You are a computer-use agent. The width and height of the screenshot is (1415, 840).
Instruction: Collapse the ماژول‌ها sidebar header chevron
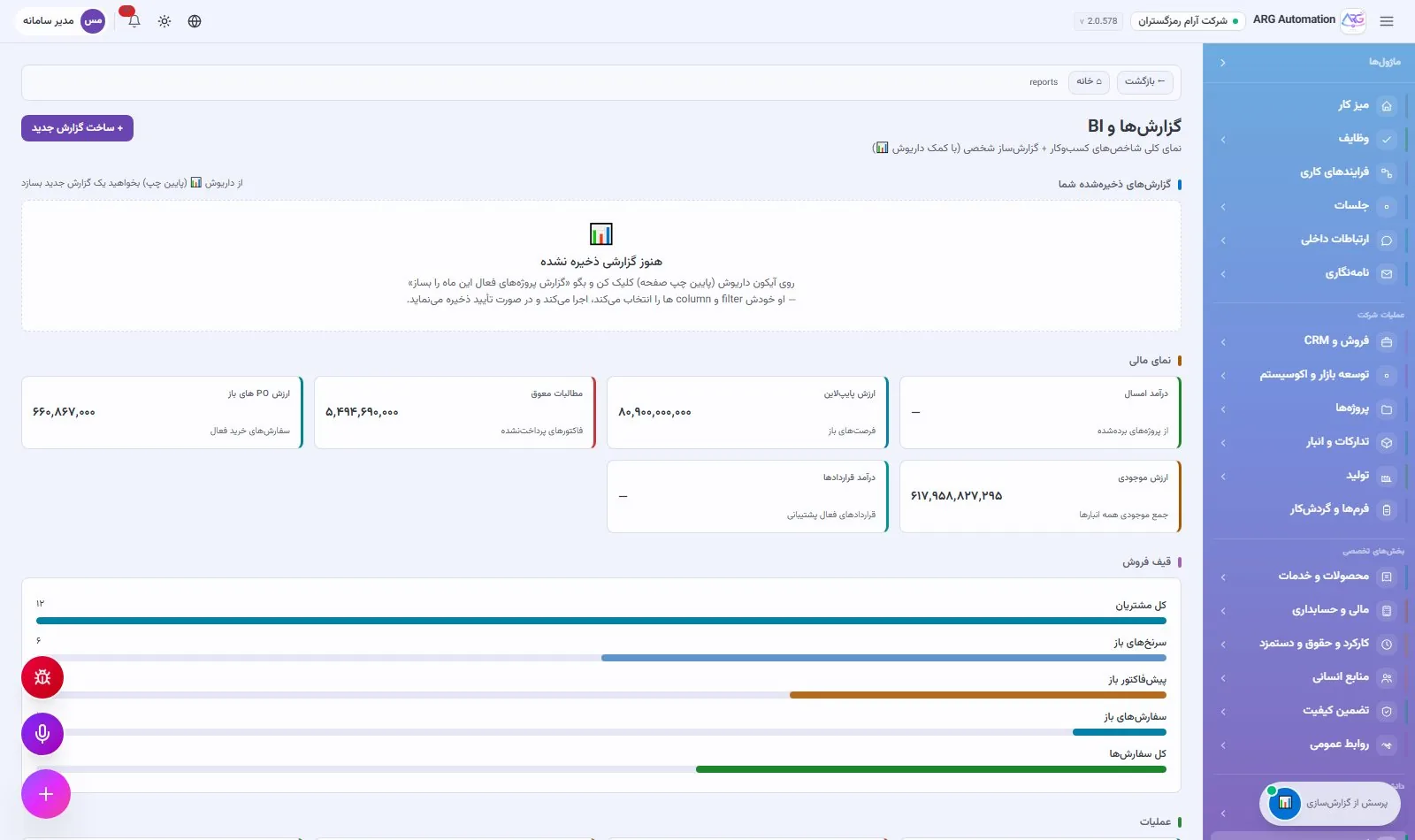[x=1222, y=63]
